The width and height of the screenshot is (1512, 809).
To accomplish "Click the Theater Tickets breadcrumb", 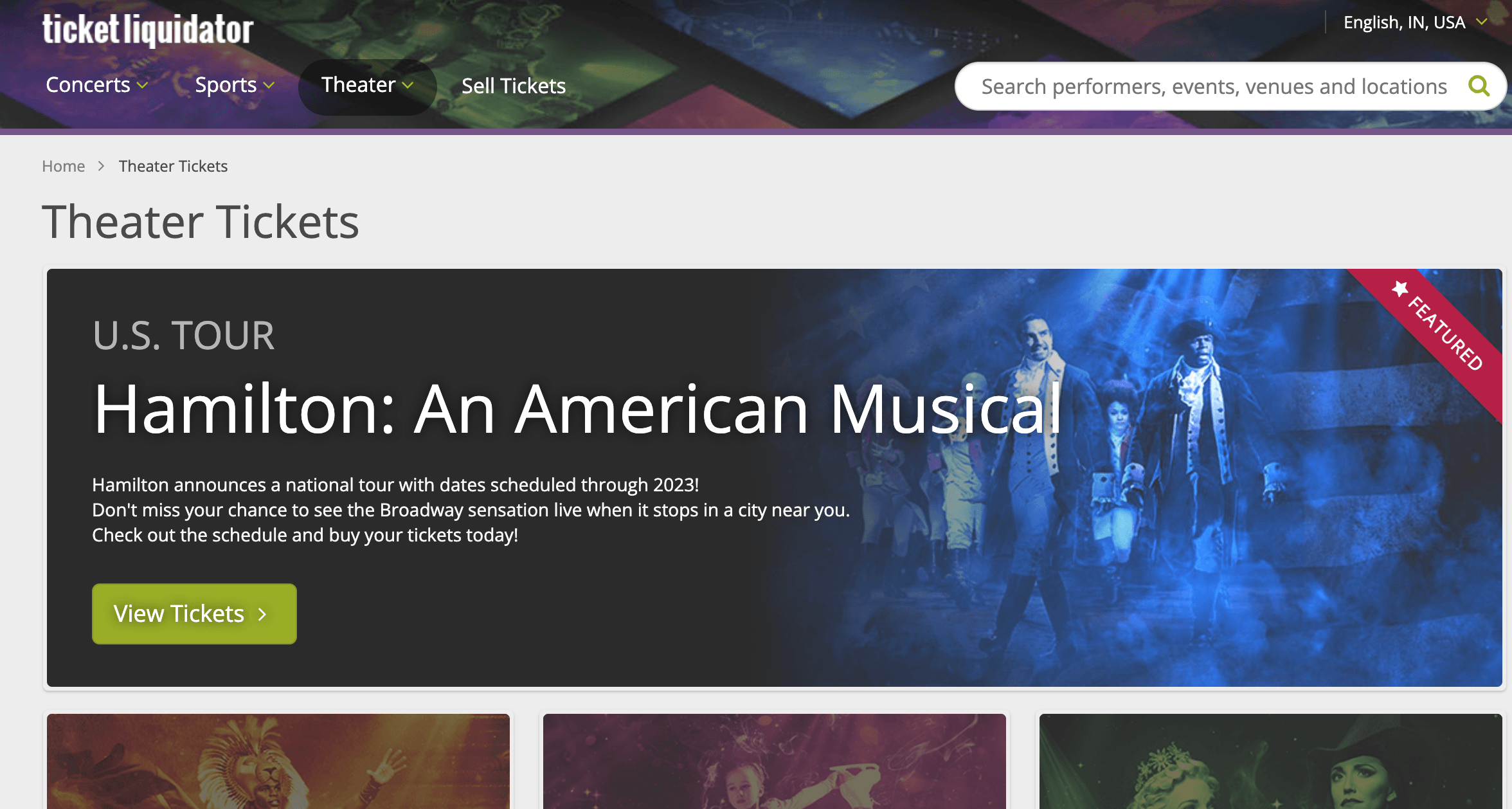I will 173,166.
